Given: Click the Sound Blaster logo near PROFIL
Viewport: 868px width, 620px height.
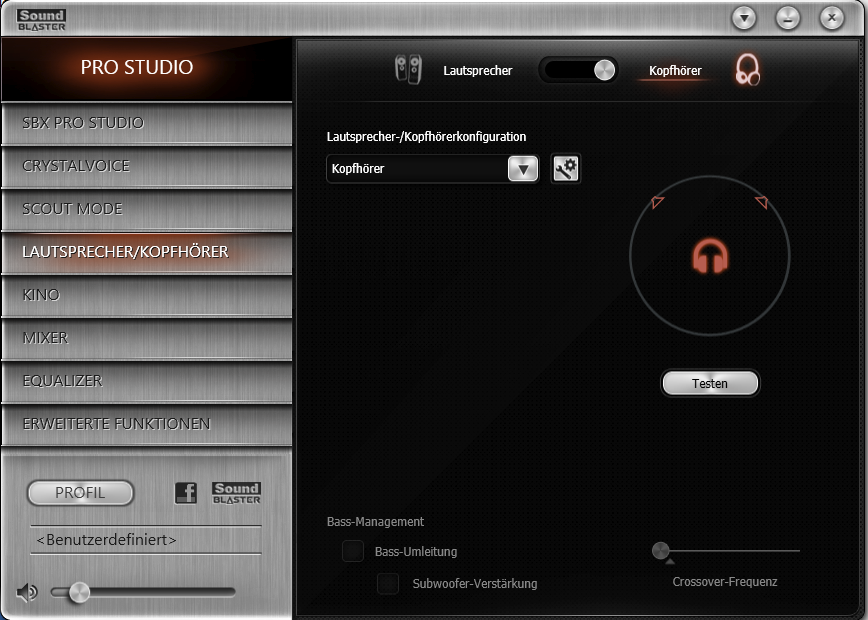Looking at the screenshot, I should click(x=236, y=492).
